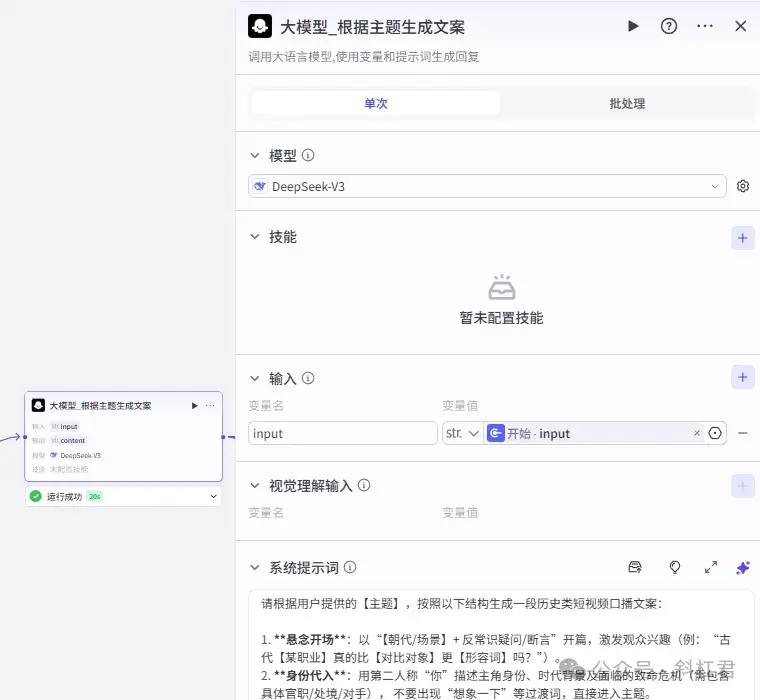This screenshot has width=760, height=700.
Task: Click the node's right output port
Action: 223,437
